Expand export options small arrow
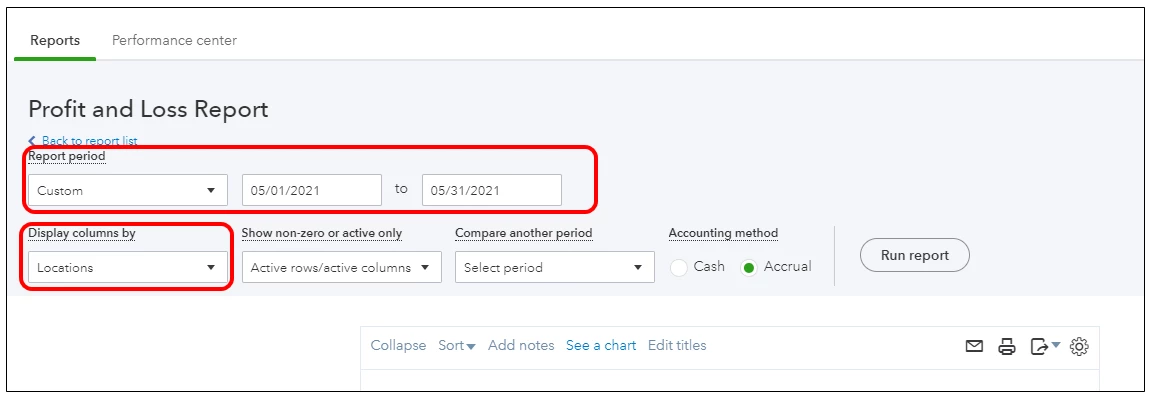 [x=1055, y=345]
